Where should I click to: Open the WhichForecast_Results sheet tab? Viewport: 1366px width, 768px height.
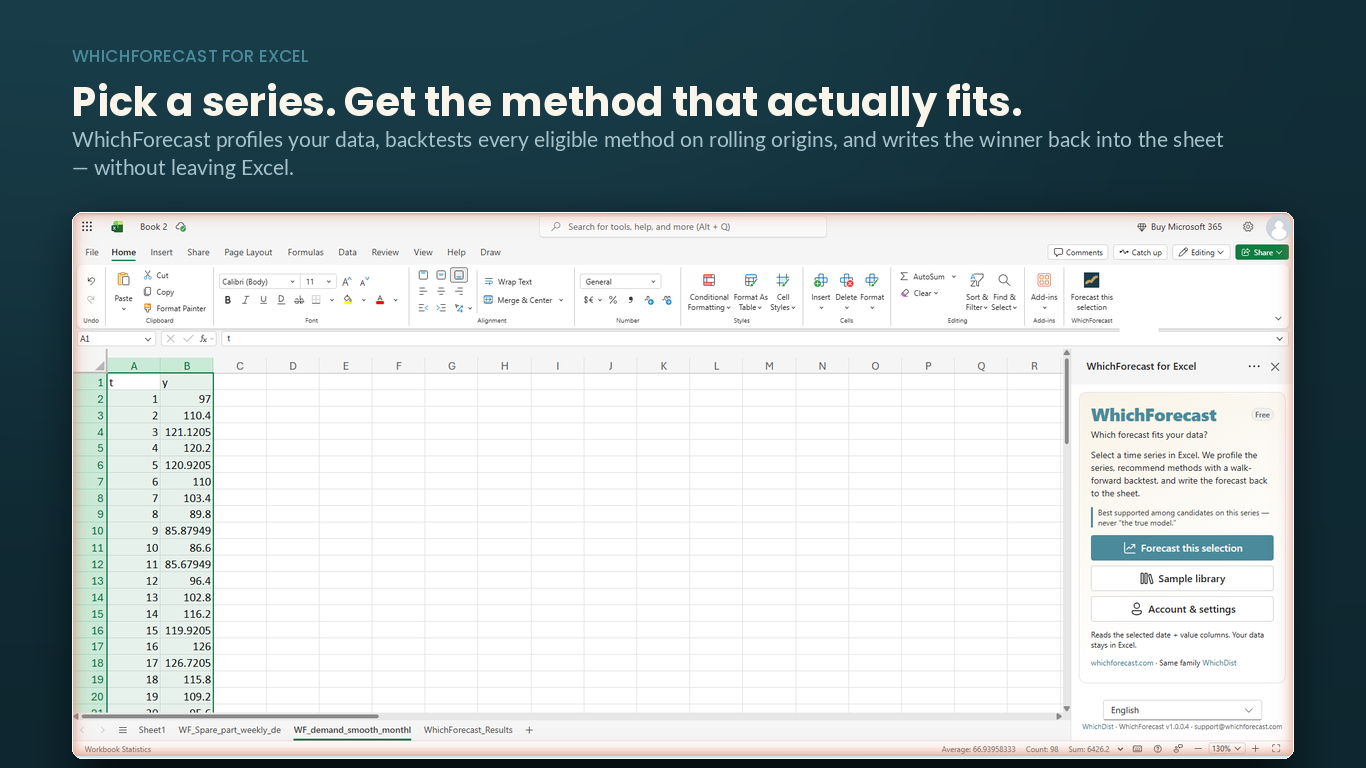(x=468, y=730)
